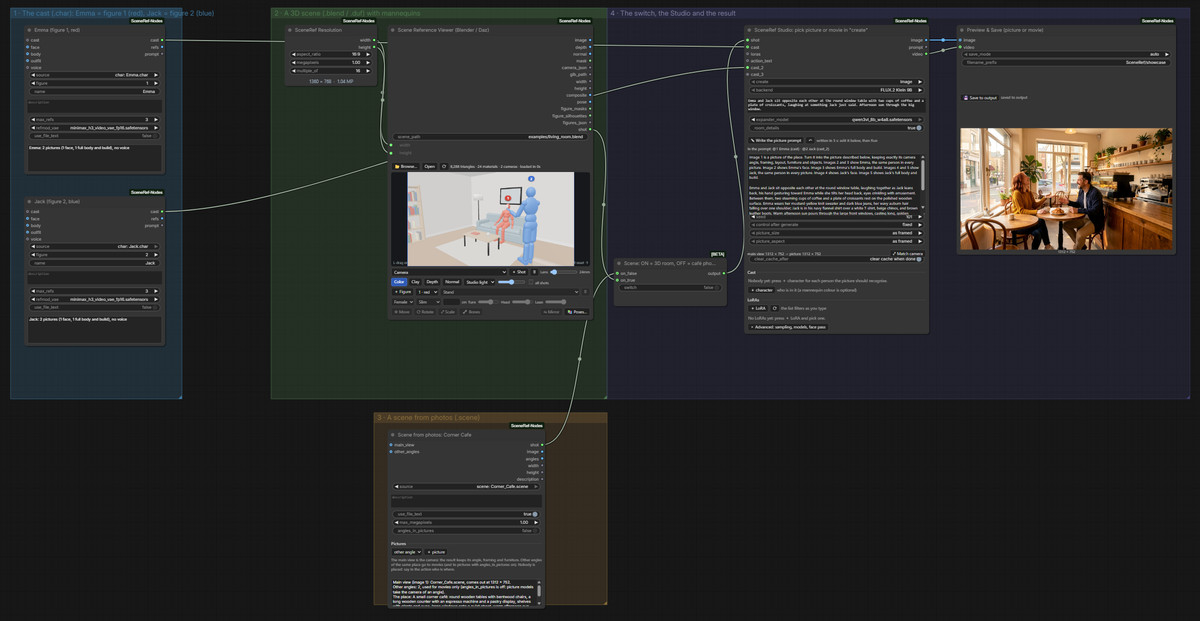Click the + character button under Cast
1200x621 pixels.
point(761,290)
